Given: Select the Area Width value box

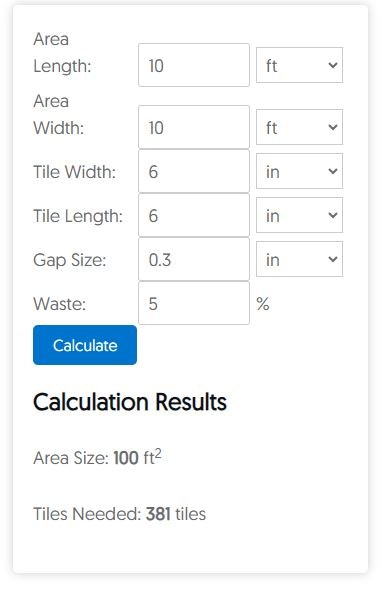Looking at the screenshot, I should 194,127.
